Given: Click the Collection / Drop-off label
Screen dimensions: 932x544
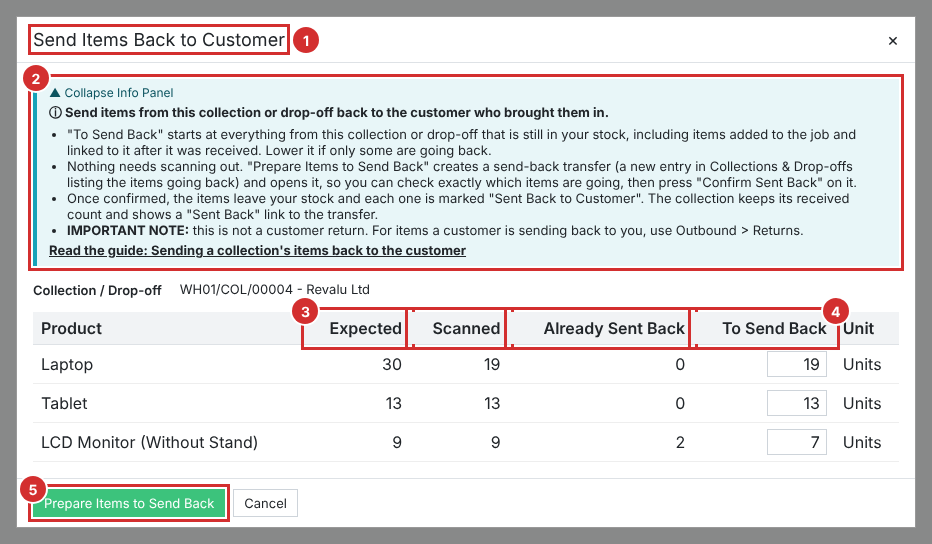Looking at the screenshot, I should point(97,291).
